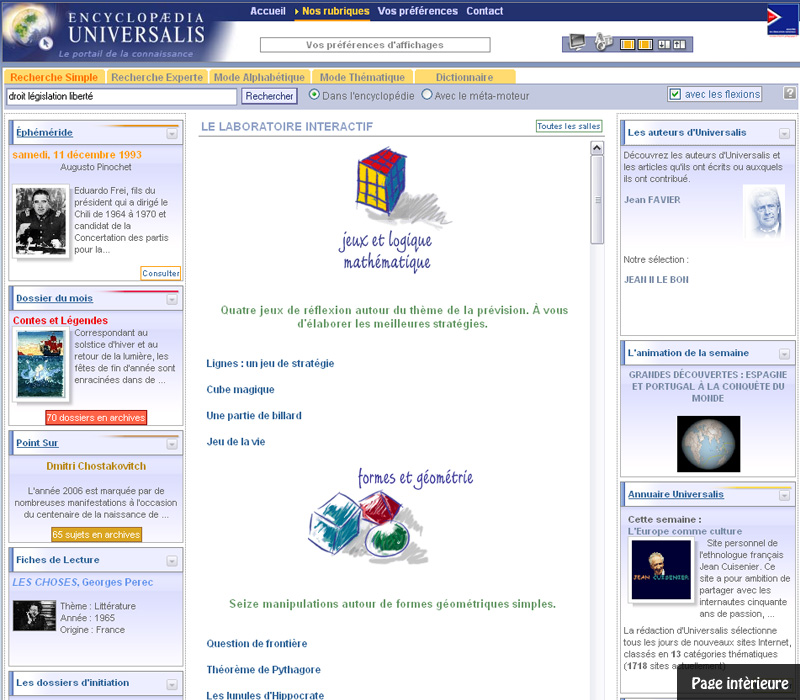Open Vos préférences menu
This screenshot has width=800, height=700.
[x=417, y=11]
